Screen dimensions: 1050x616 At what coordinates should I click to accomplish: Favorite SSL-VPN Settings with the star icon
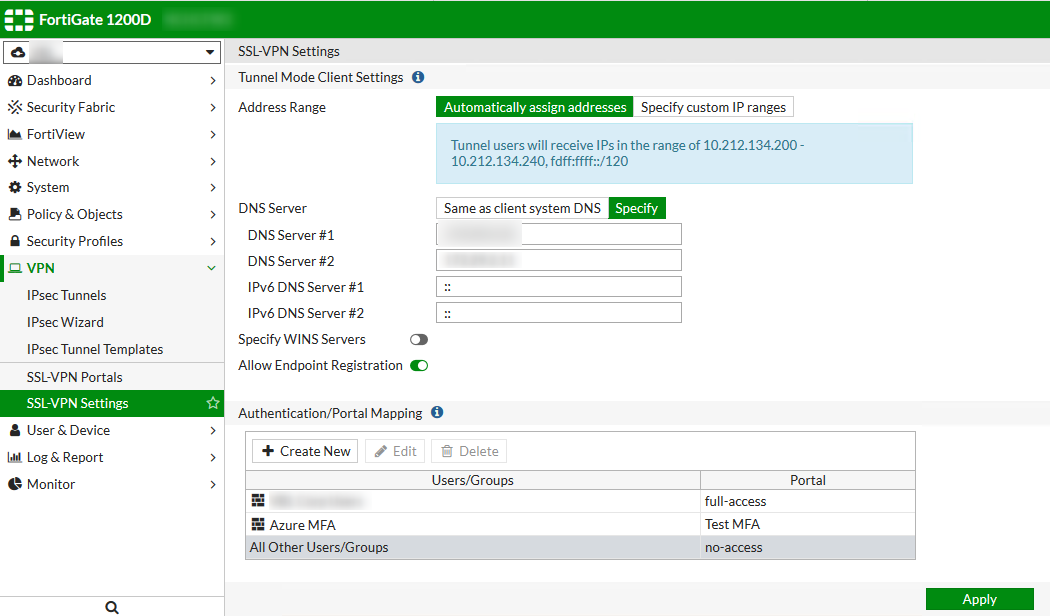[213, 403]
